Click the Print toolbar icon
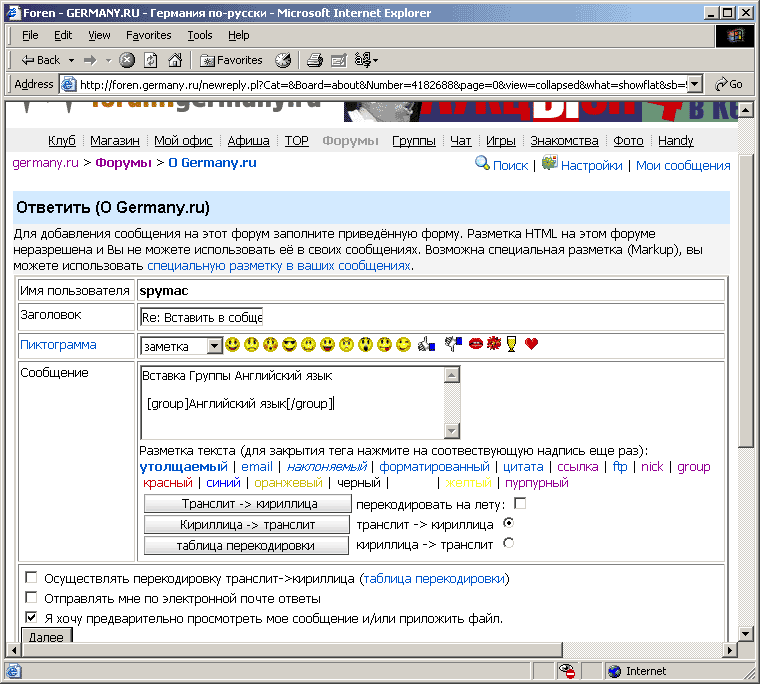 [x=315, y=60]
